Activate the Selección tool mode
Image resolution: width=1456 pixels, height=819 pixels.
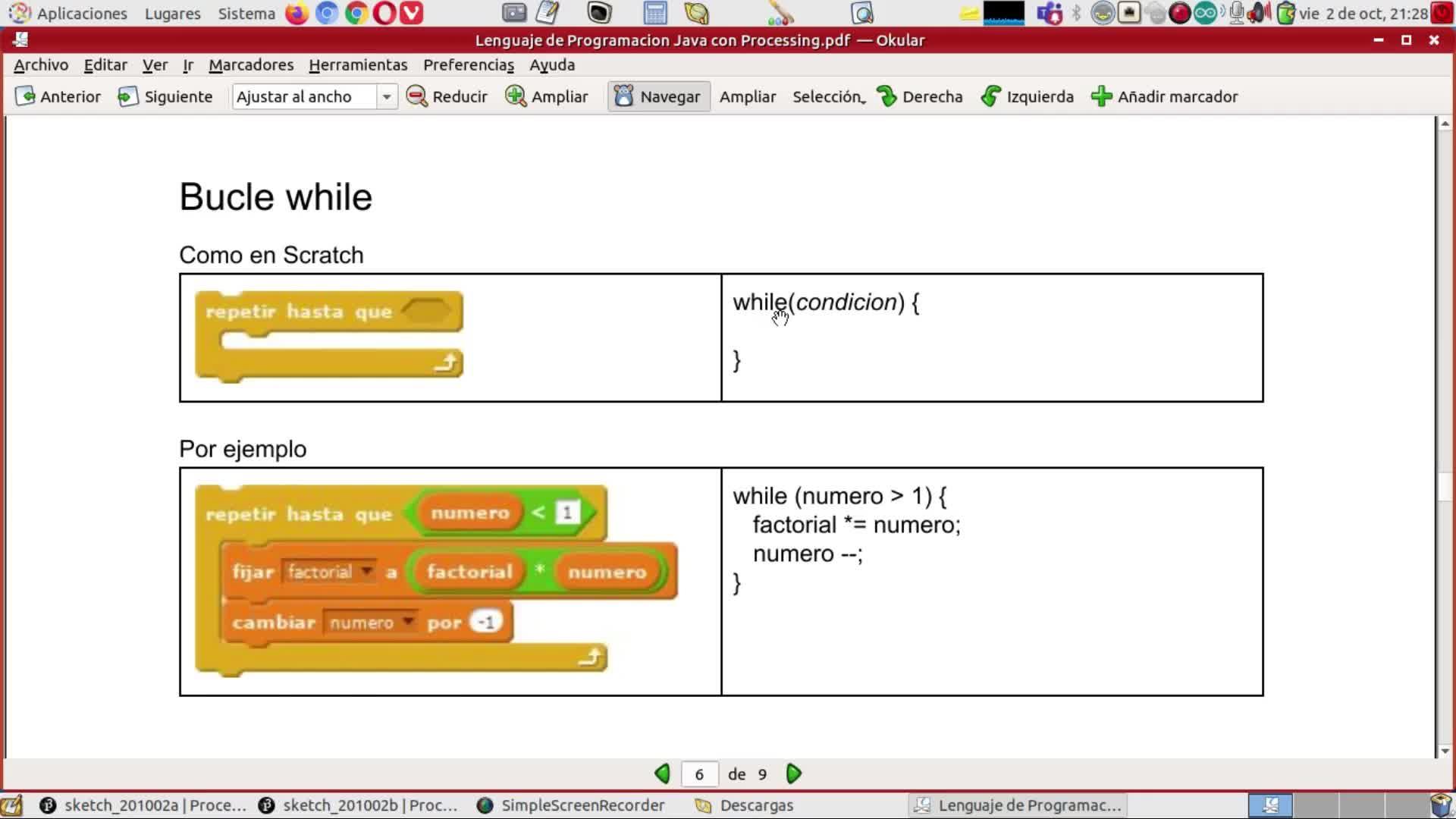point(826,96)
